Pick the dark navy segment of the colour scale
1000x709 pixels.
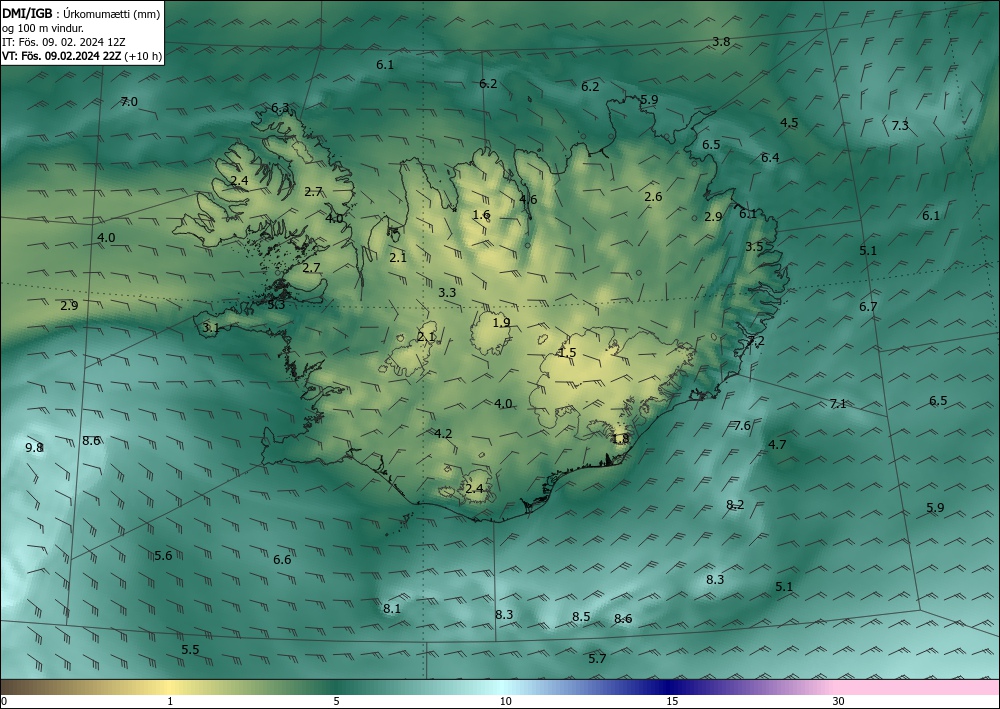pos(666,687)
